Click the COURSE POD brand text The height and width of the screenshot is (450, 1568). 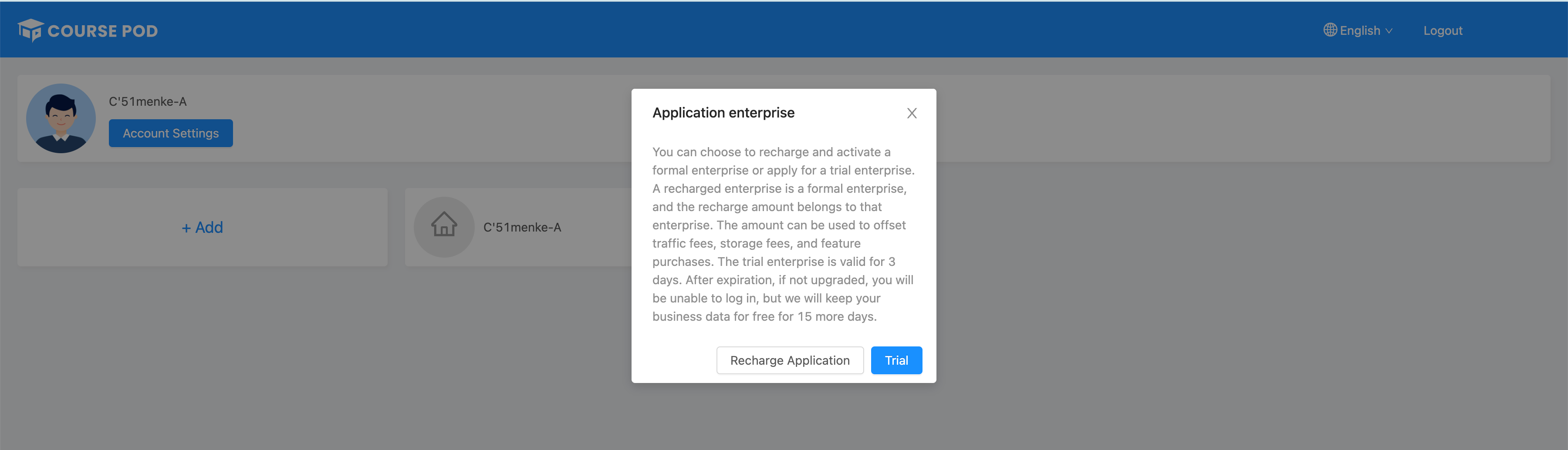point(102,31)
